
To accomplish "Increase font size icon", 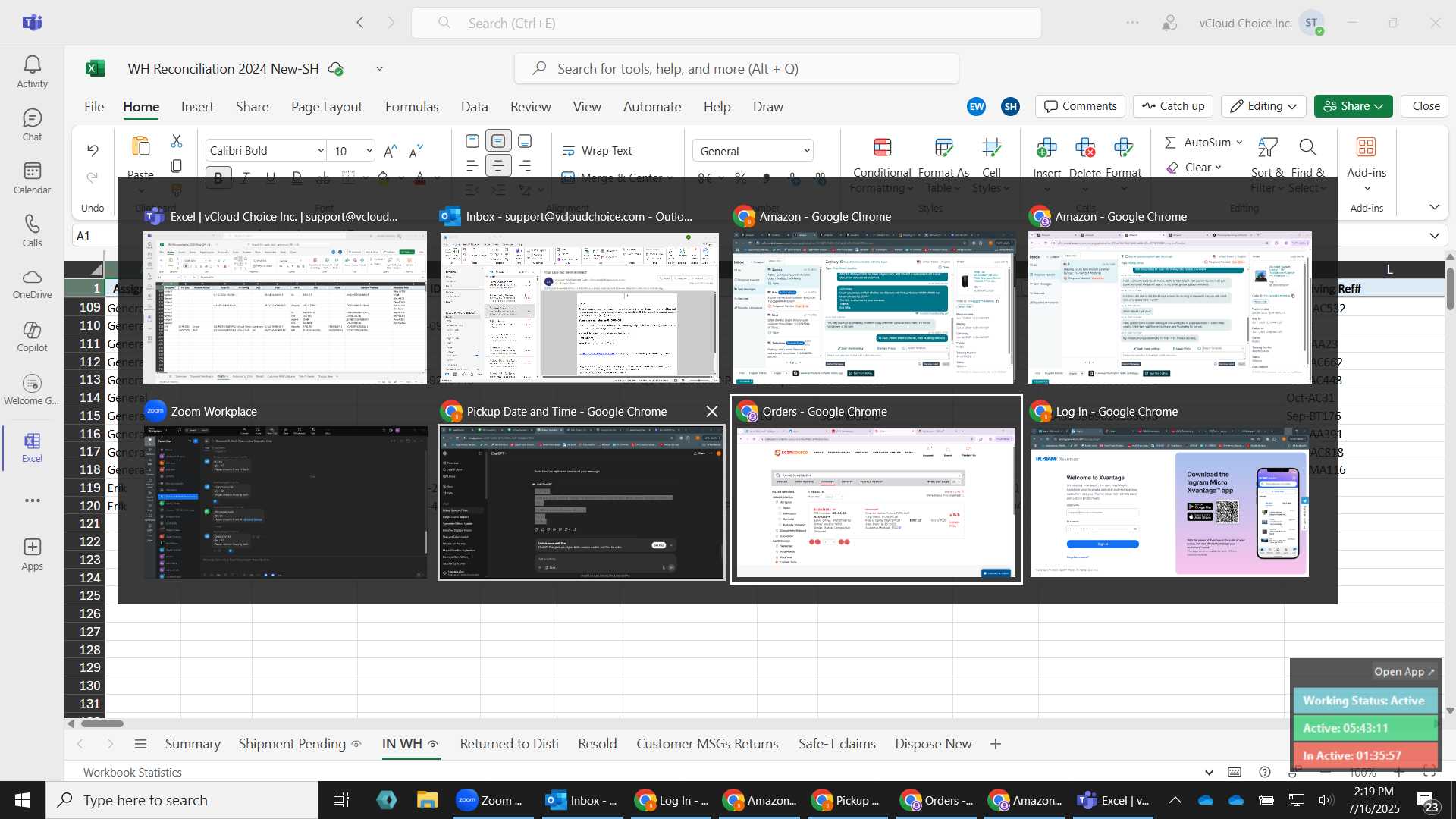I will (390, 151).
